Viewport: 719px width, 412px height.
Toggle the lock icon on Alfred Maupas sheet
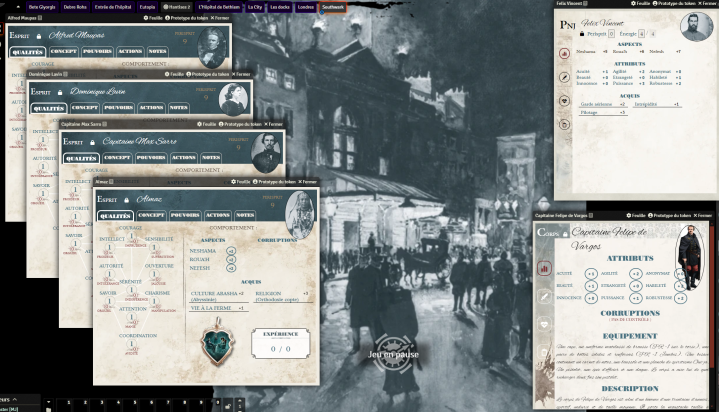tap(38, 35)
